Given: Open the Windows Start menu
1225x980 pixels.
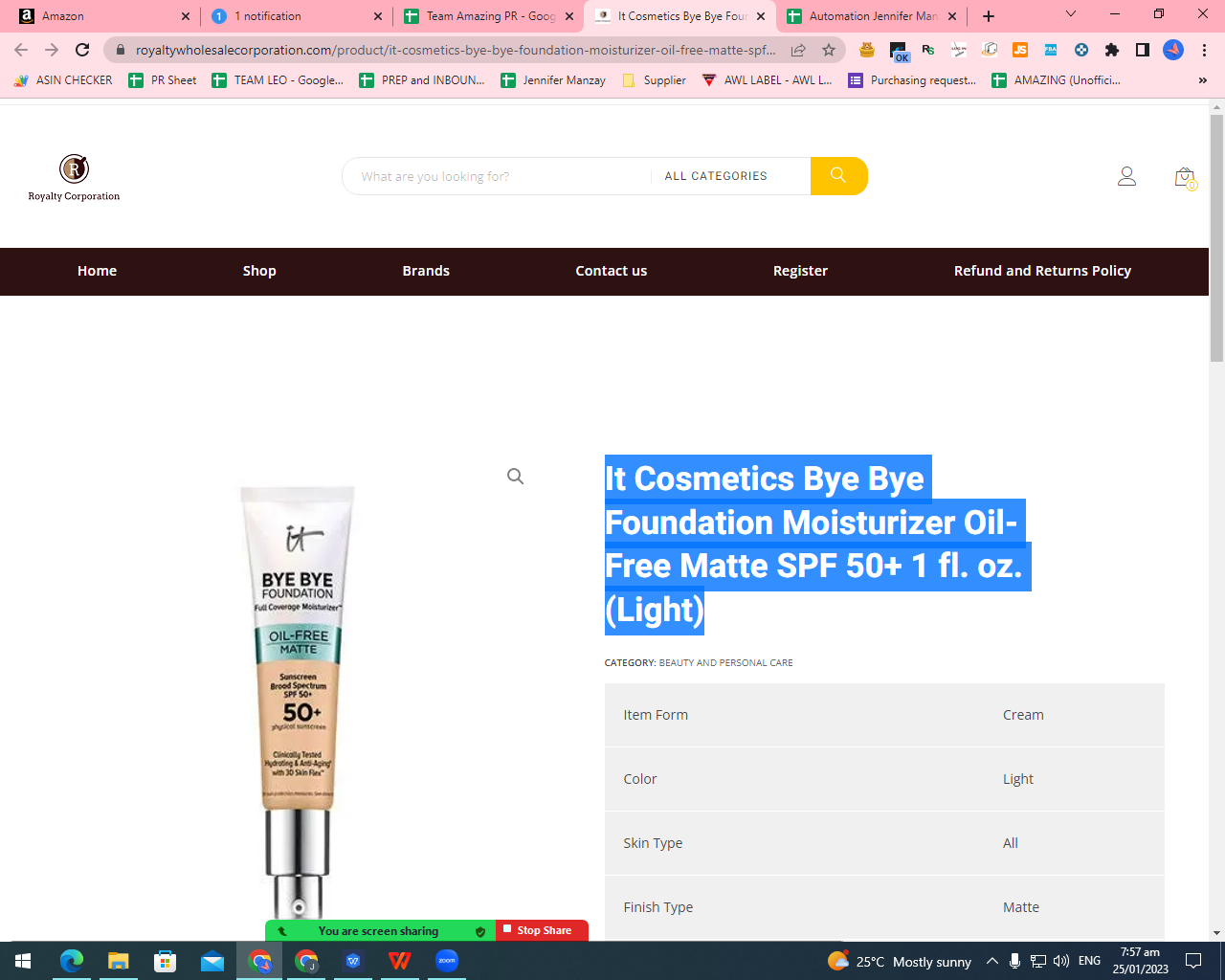Looking at the screenshot, I should tap(23, 961).
